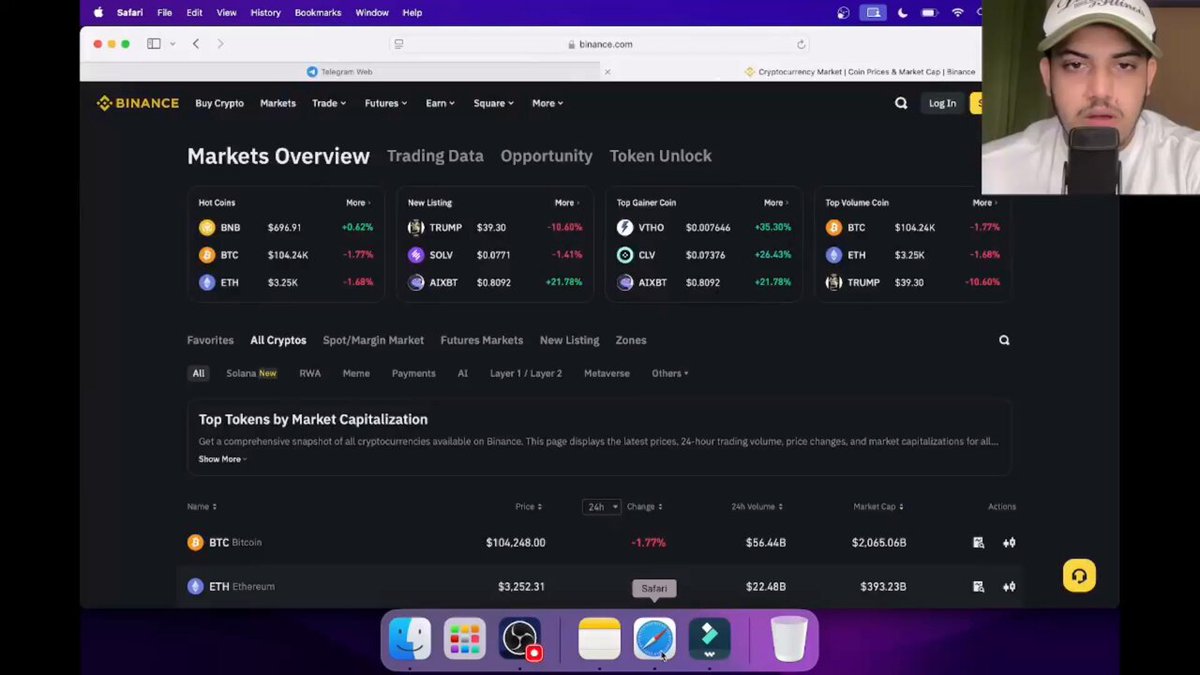1200x675 pixels.
Task: Open the Markets nav link
Action: pos(278,103)
